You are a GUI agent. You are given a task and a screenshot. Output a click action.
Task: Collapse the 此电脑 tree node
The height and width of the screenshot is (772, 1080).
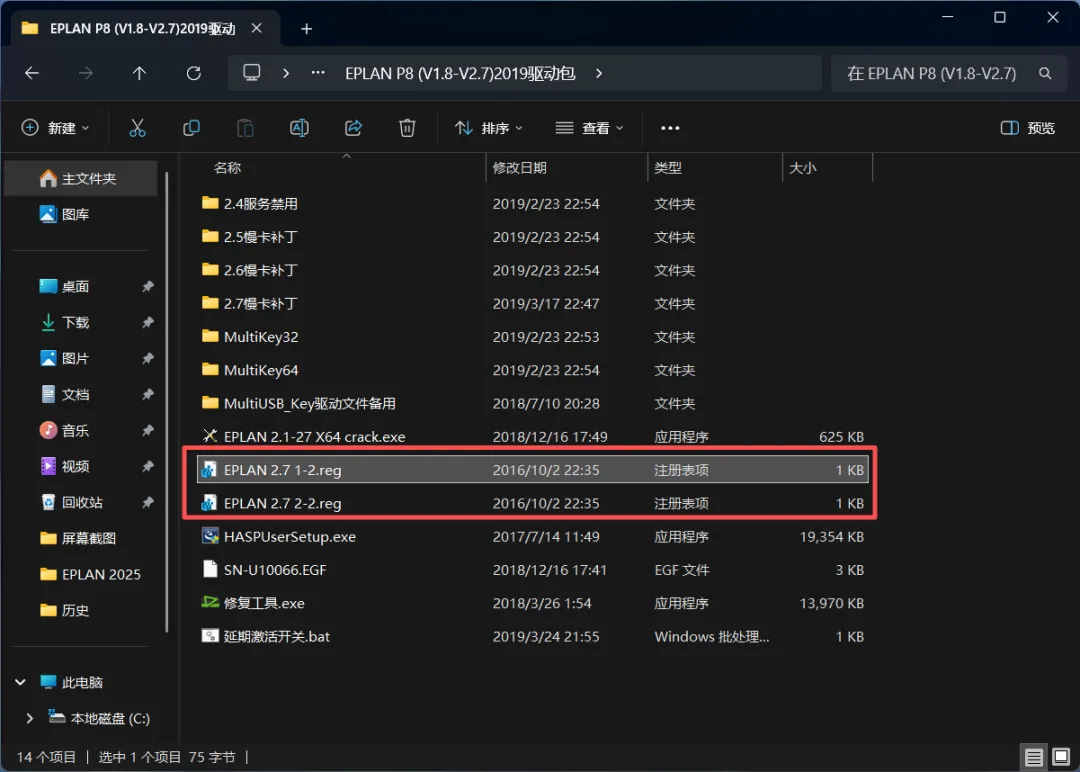click(x=21, y=682)
